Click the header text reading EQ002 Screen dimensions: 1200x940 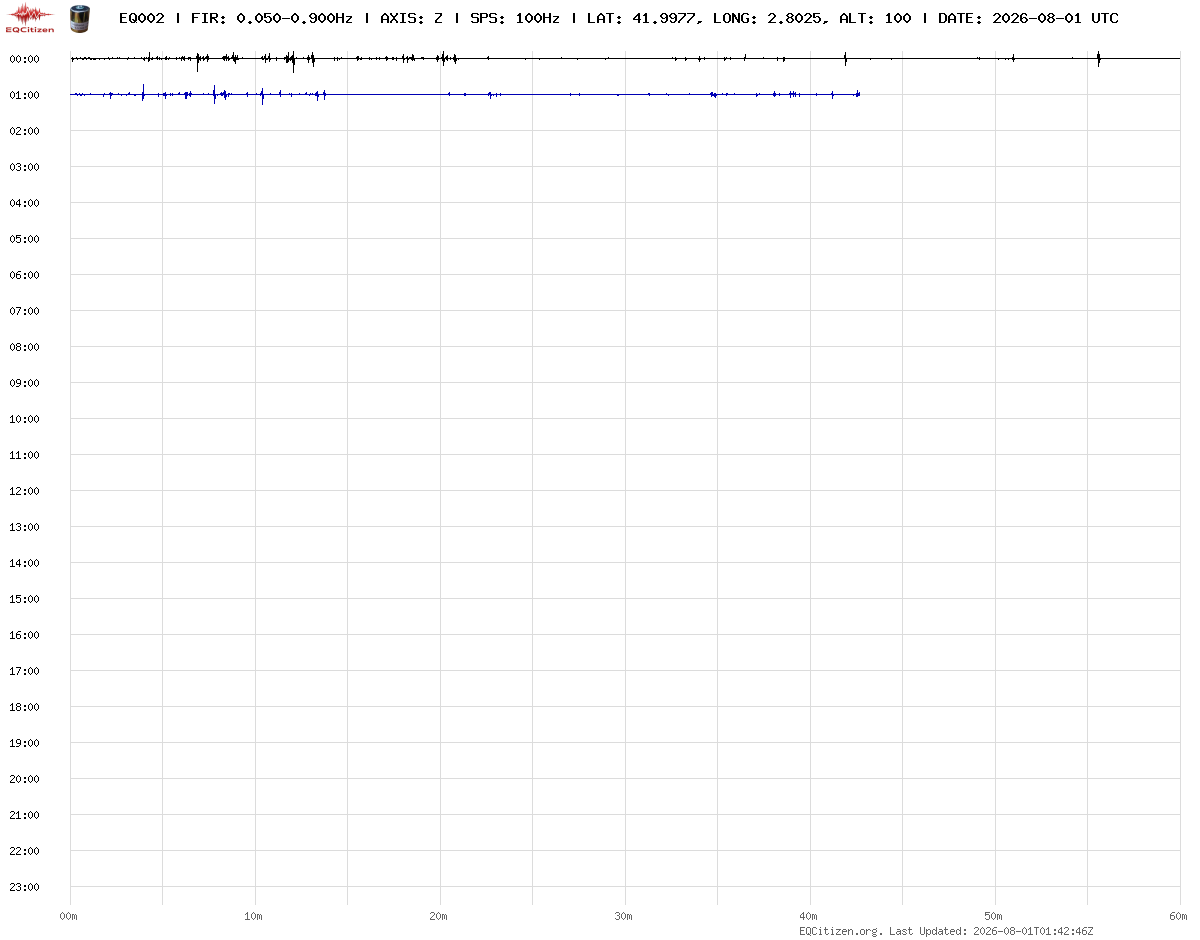click(141, 18)
